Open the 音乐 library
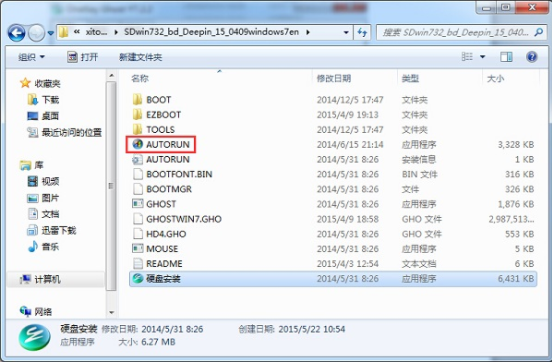 click(43, 246)
